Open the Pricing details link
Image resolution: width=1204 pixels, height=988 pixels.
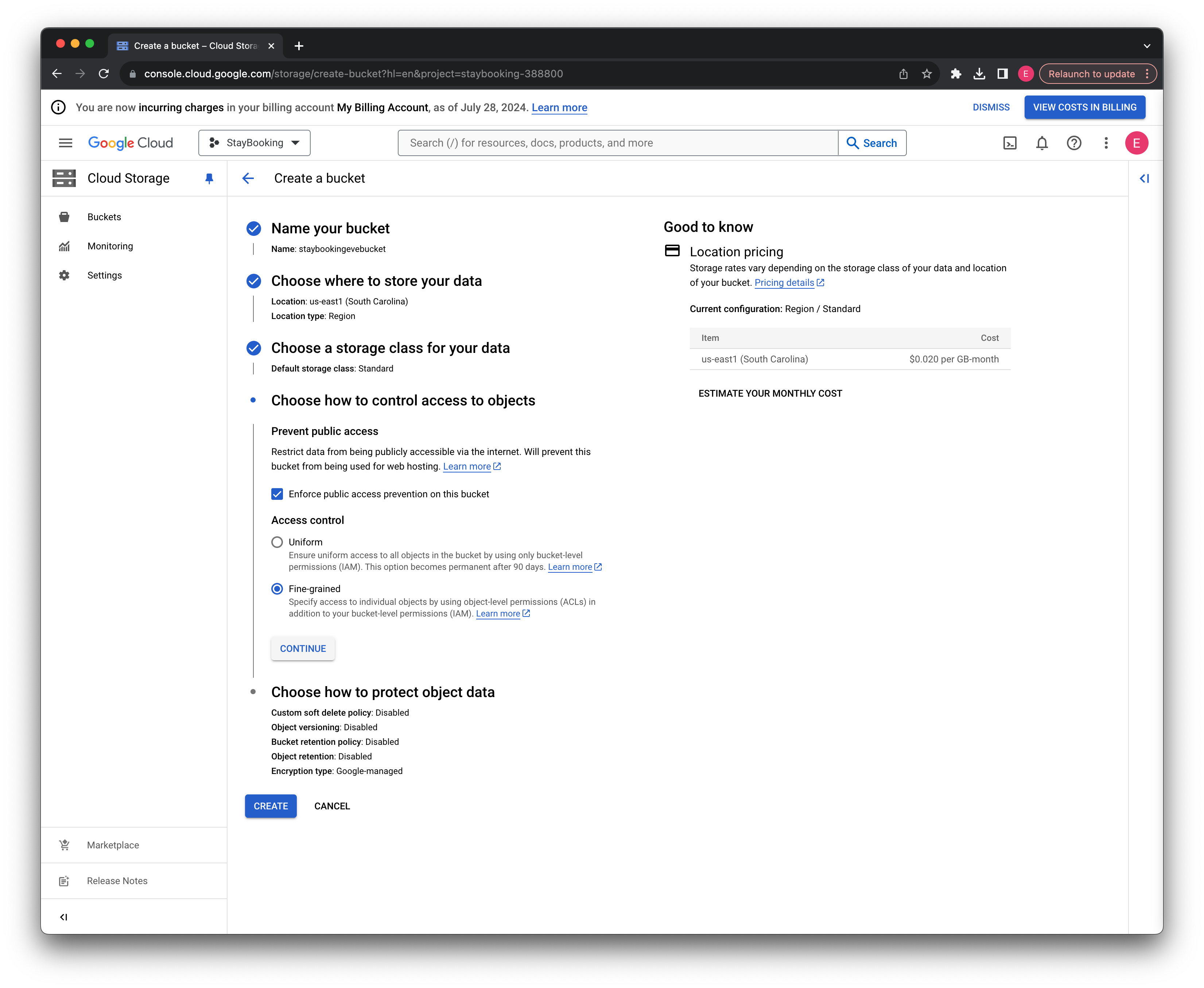784,283
